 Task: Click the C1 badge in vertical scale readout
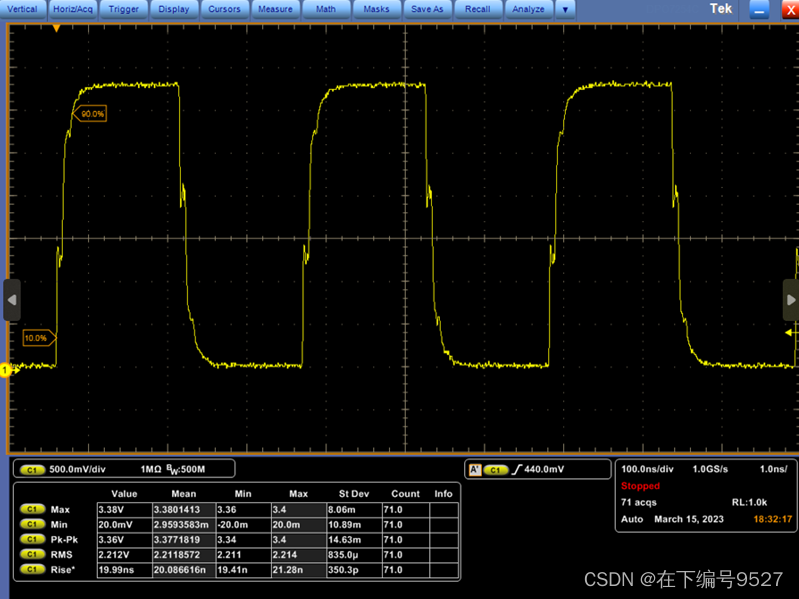tap(32, 470)
